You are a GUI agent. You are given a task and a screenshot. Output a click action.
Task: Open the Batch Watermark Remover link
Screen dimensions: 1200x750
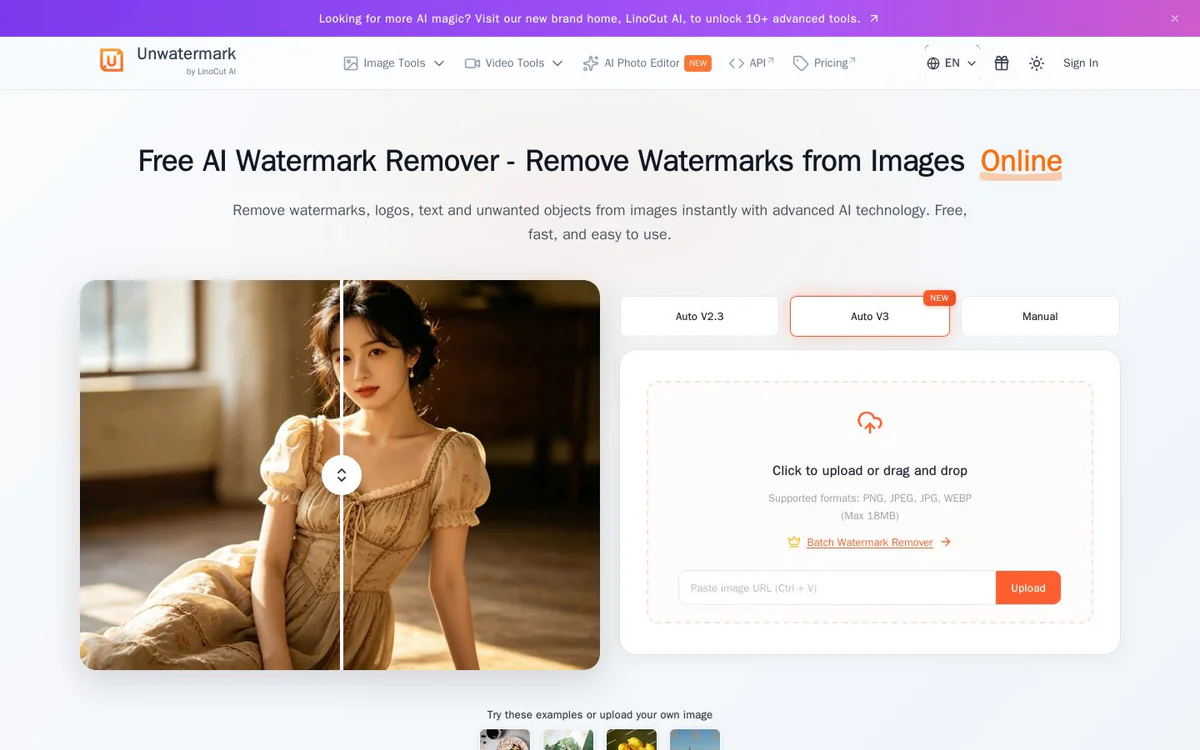click(870, 542)
